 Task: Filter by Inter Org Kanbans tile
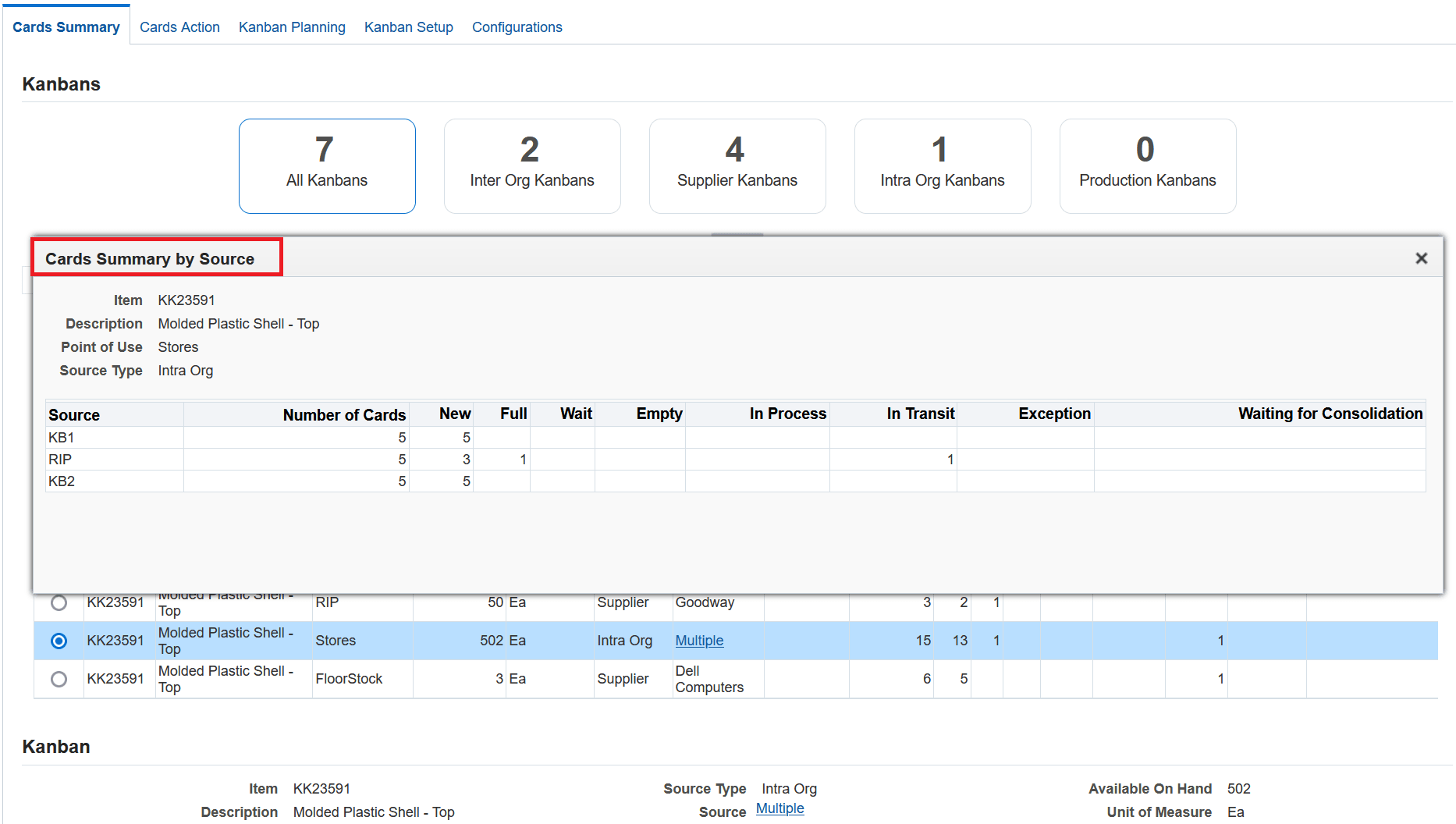click(x=532, y=165)
